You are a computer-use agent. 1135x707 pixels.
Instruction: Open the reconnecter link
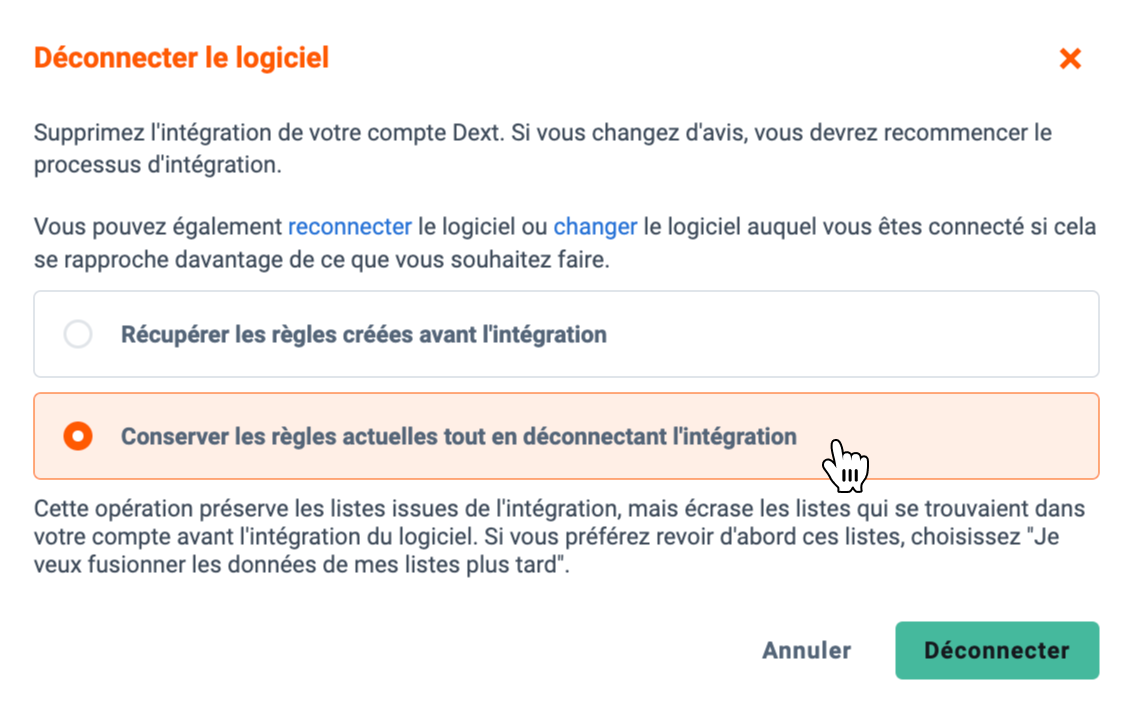click(350, 227)
